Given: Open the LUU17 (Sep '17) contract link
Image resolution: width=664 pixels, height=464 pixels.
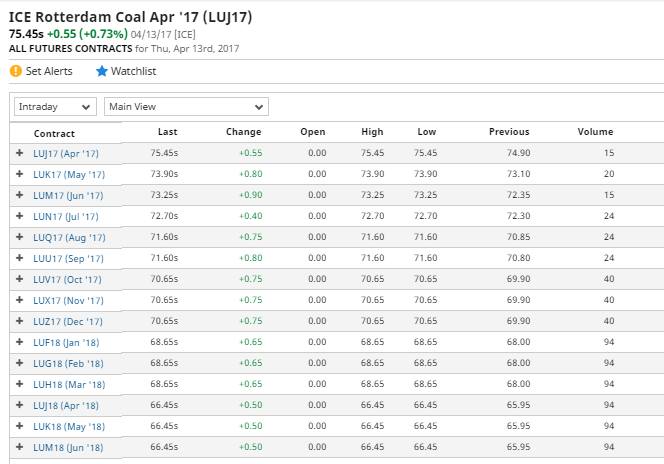Looking at the screenshot, I should [68, 258].
